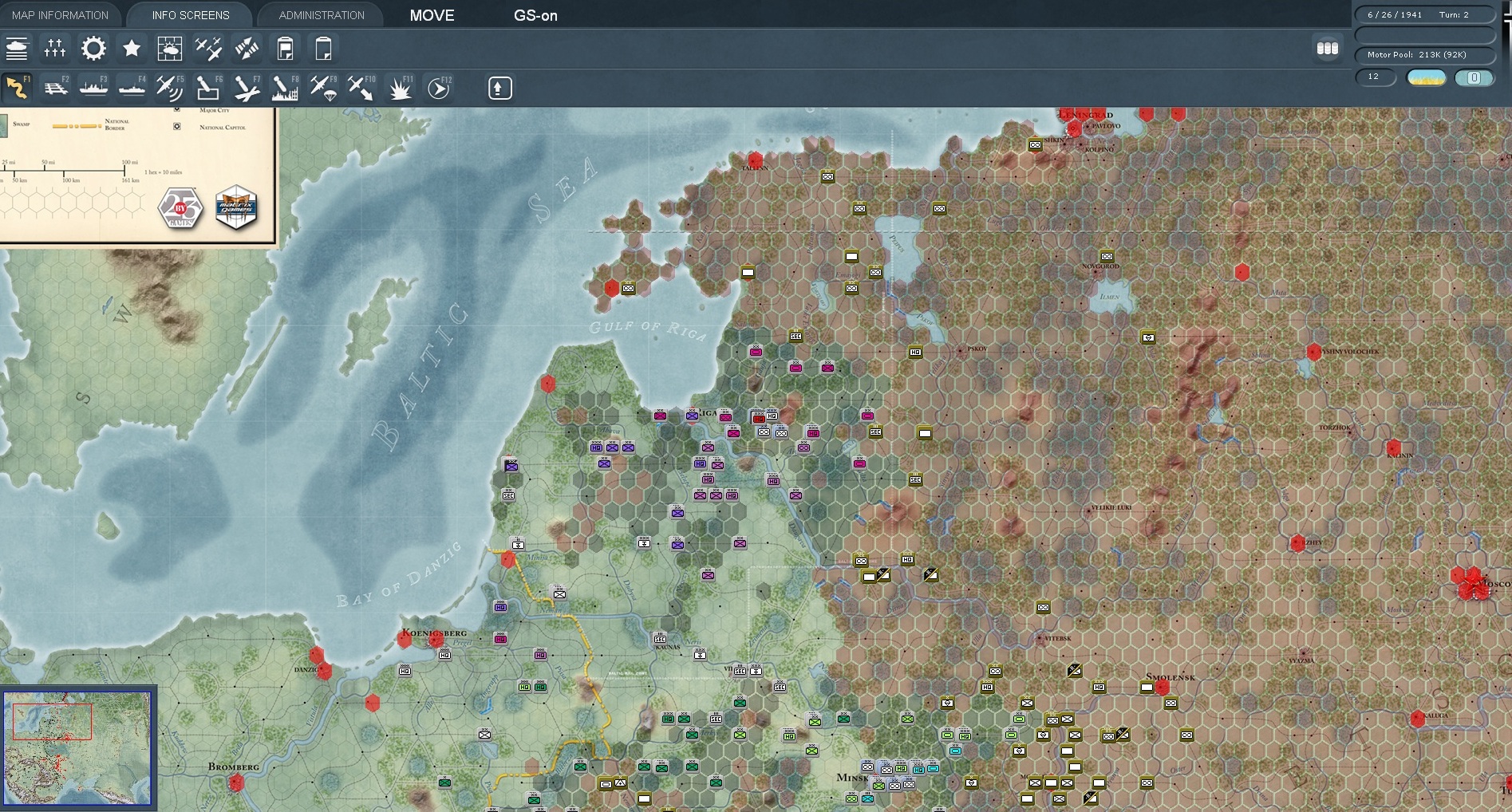This screenshot has width=1512, height=812.
Task: Open the blank logbook icon
Action: (323, 49)
